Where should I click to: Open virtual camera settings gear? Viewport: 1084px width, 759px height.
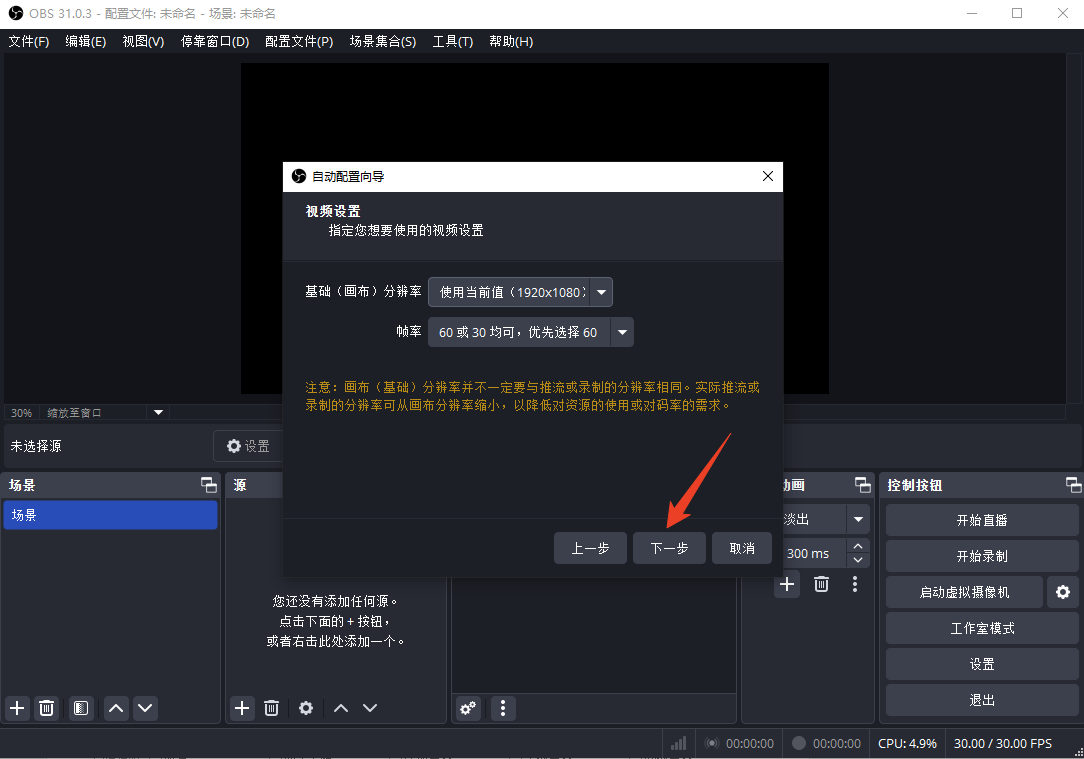pyautogui.click(x=1062, y=592)
